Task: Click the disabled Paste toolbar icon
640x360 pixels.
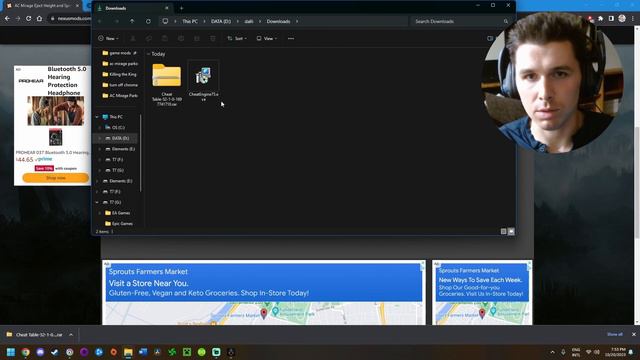Action: click(164, 38)
